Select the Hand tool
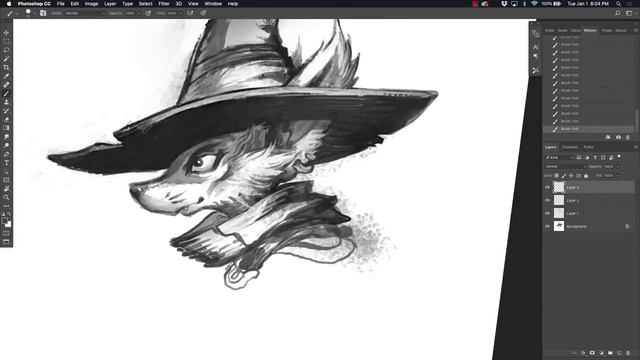The width and height of the screenshot is (640, 360). (6, 189)
